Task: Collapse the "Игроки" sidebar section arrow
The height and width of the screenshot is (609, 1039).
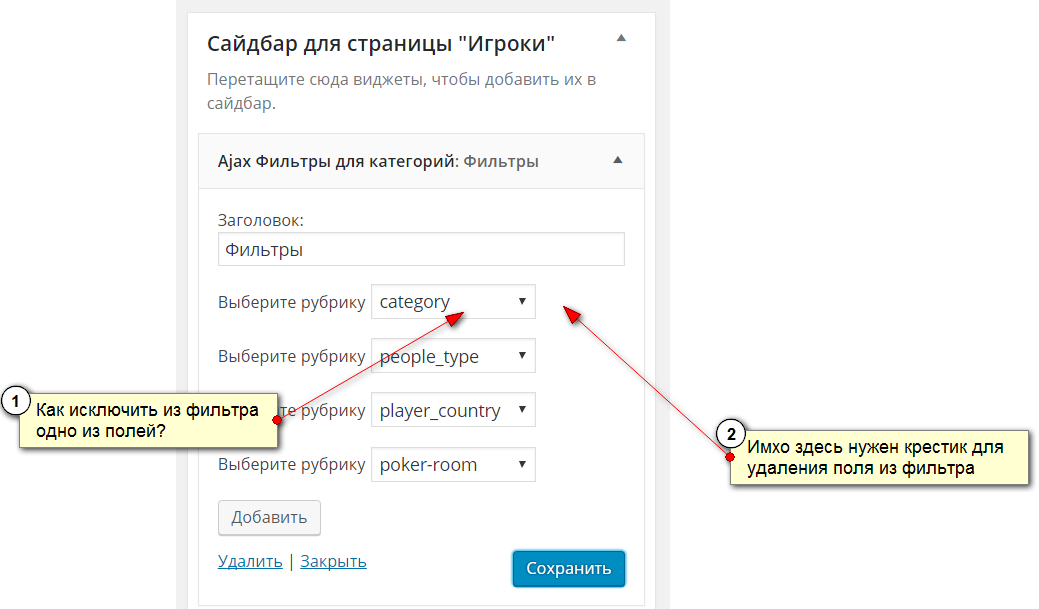Action: point(621,38)
